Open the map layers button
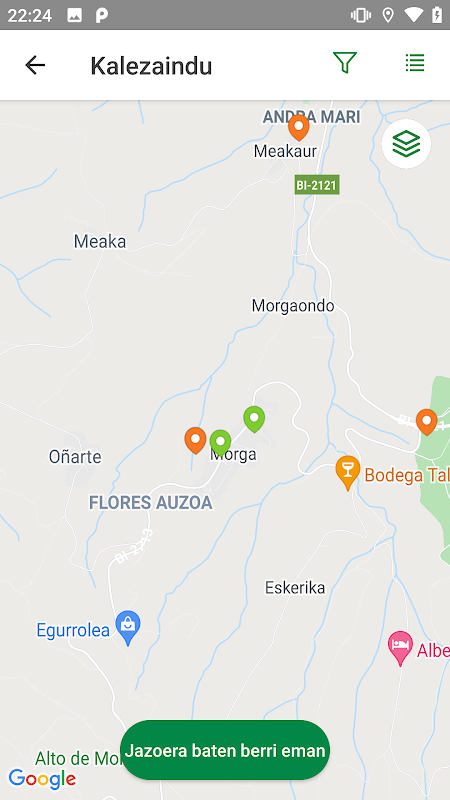Image resolution: width=450 pixels, height=800 pixels. 406,144
